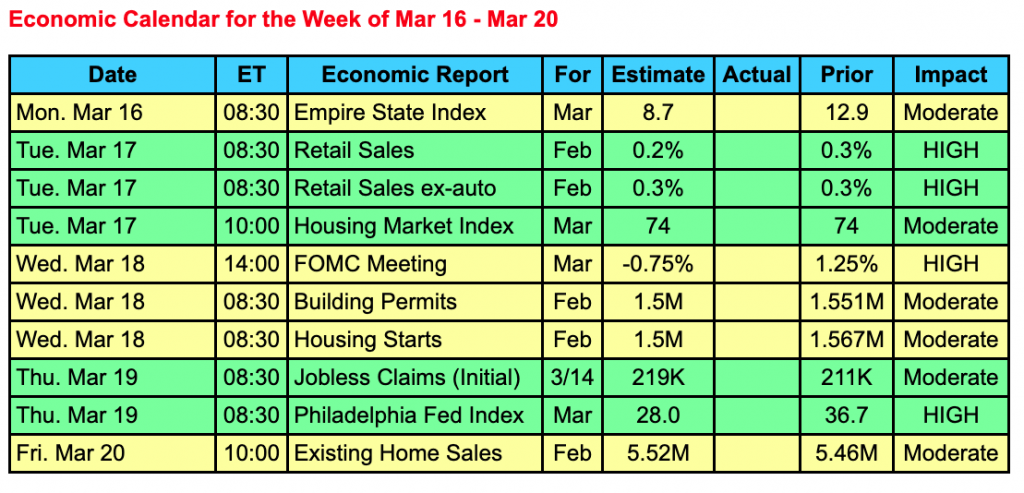1024x493 pixels.
Task: Select the Empire State Index cell
Action: (x=390, y=113)
